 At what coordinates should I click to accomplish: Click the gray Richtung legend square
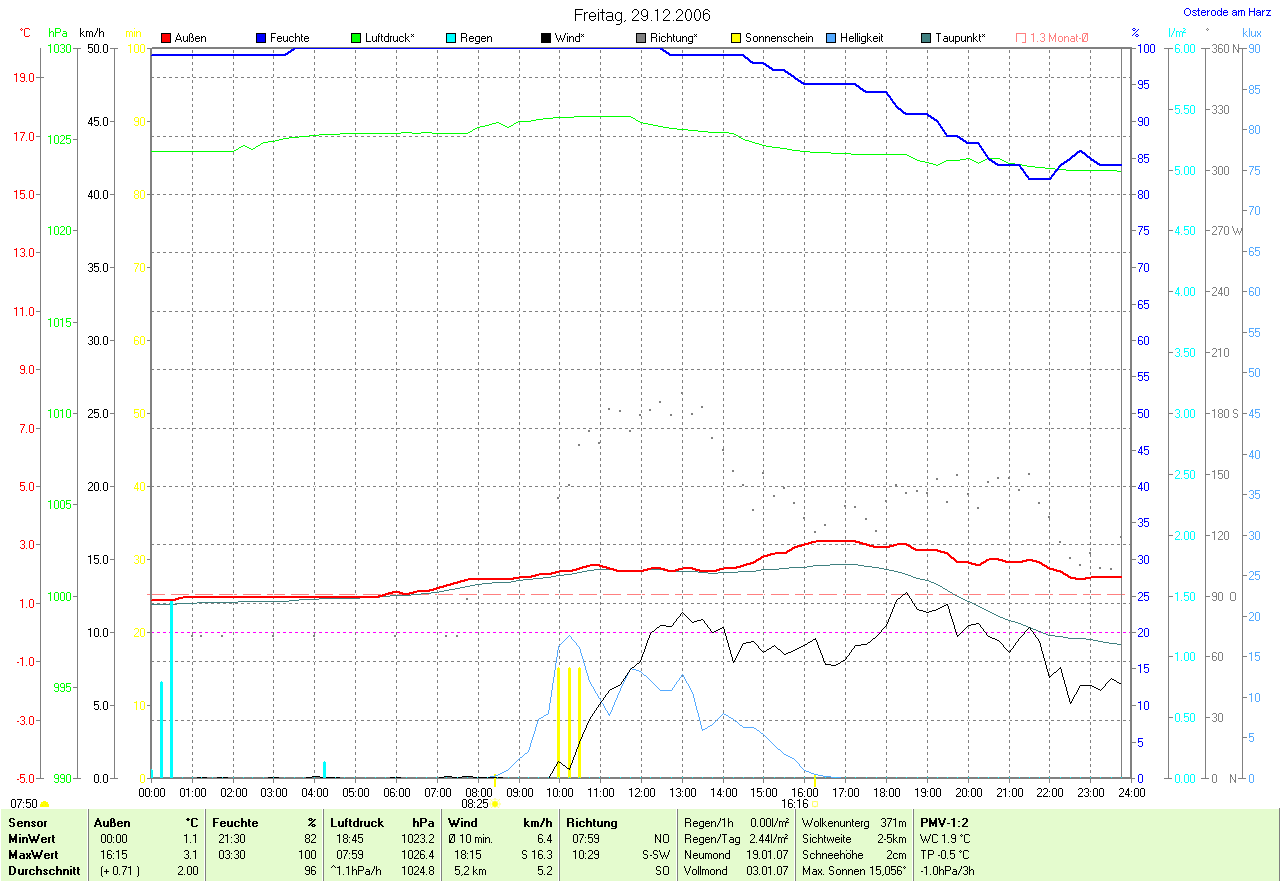pos(641,38)
